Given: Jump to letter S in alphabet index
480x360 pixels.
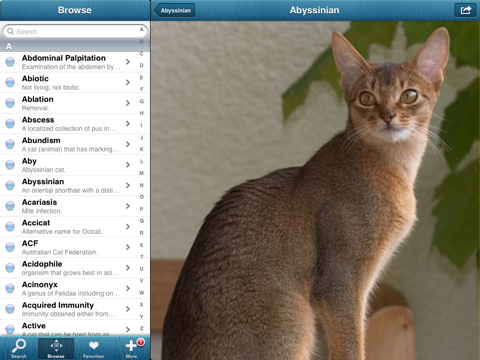Looking at the screenshot, I should tap(142, 245).
